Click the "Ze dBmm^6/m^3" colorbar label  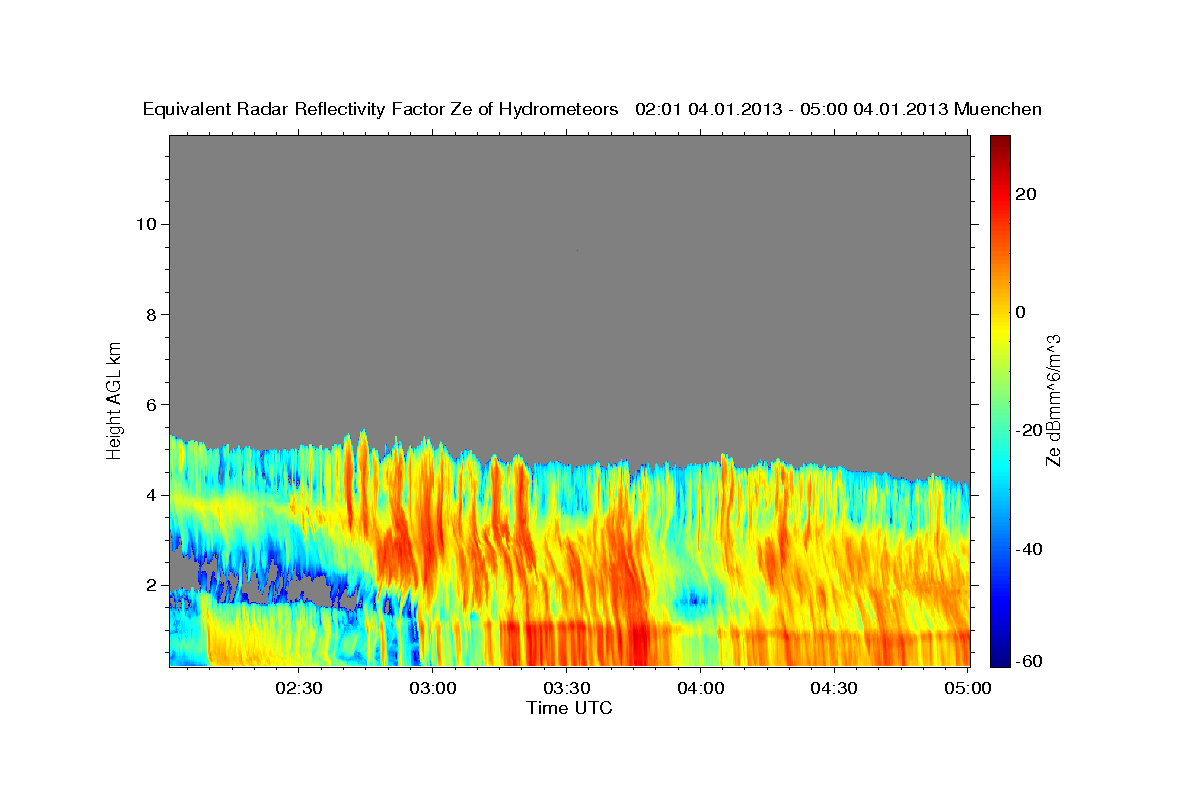coord(1053,400)
